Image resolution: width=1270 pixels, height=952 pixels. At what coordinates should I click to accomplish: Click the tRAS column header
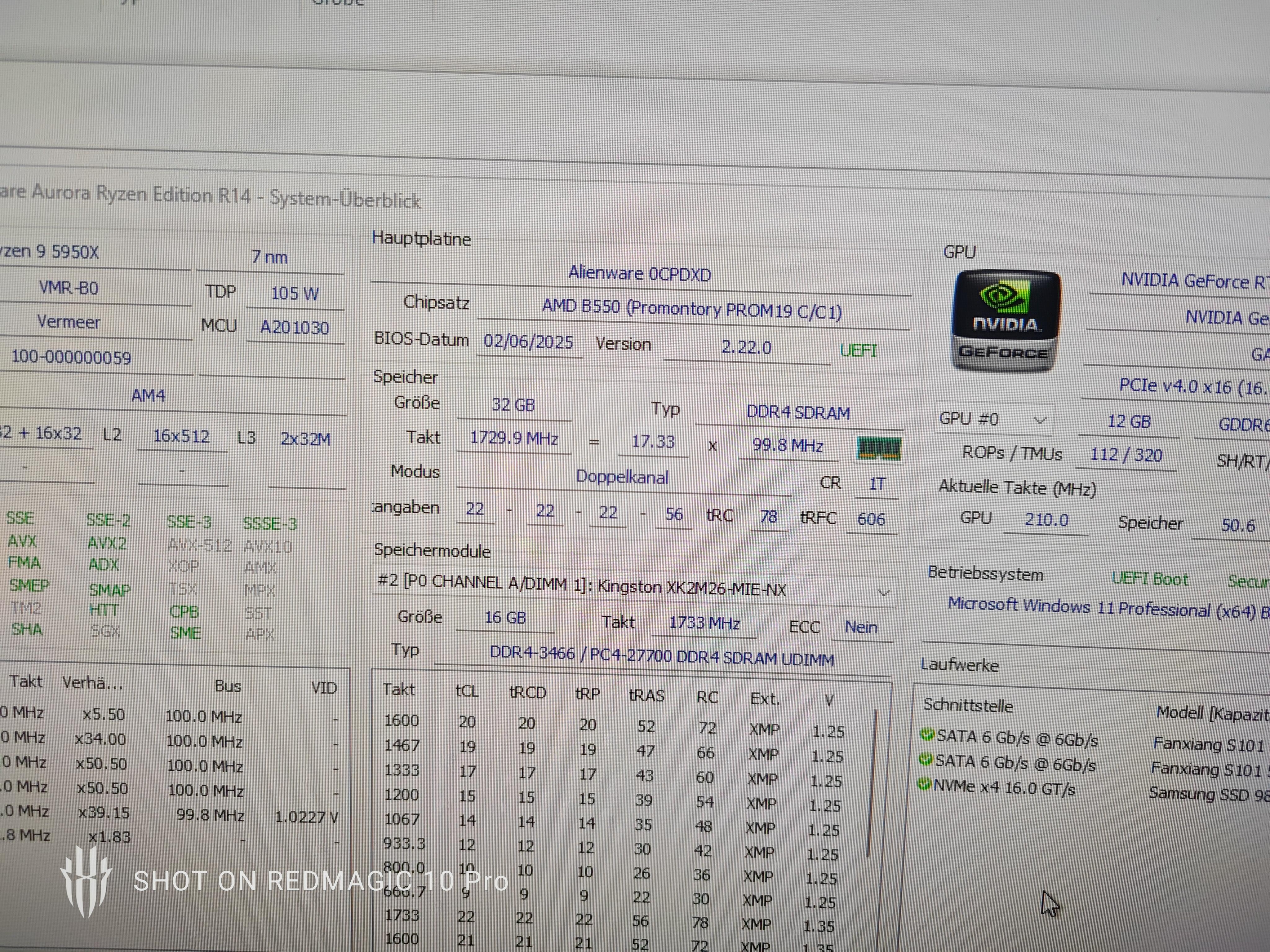[646, 695]
